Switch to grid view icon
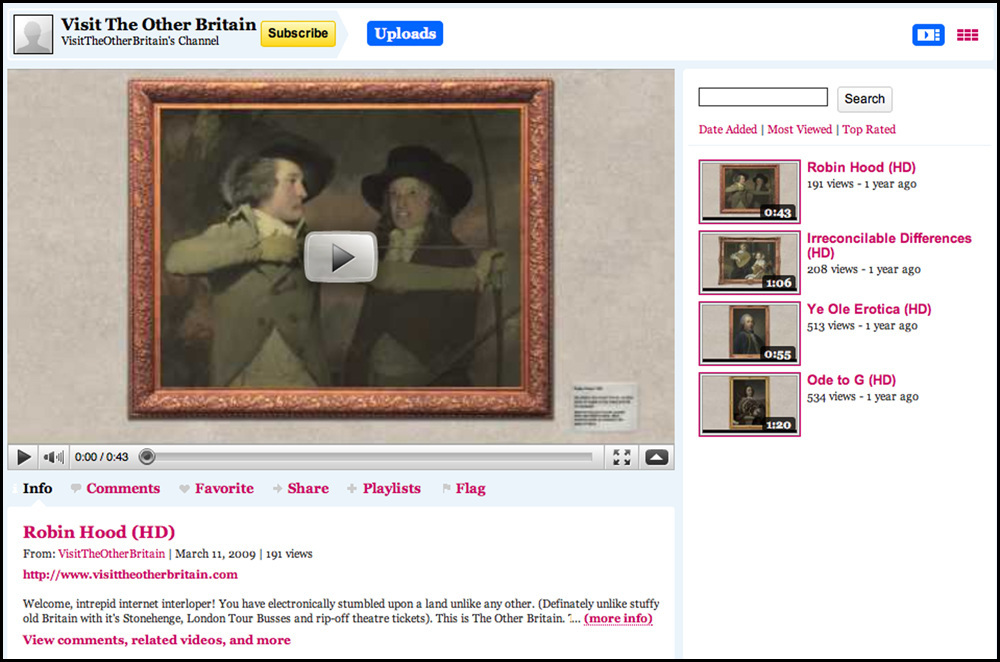This screenshot has width=1000, height=662. pyautogui.click(x=967, y=34)
